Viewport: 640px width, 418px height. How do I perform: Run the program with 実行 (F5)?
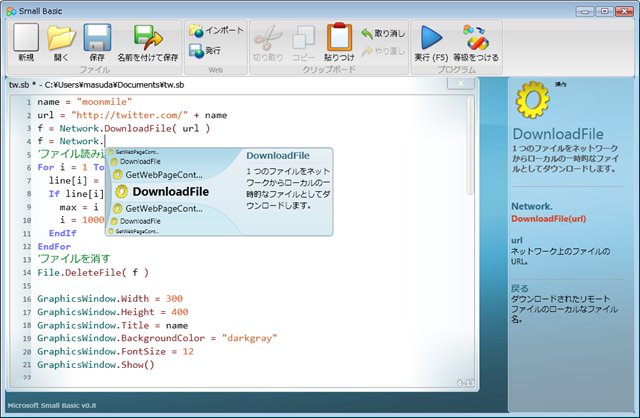point(432,39)
